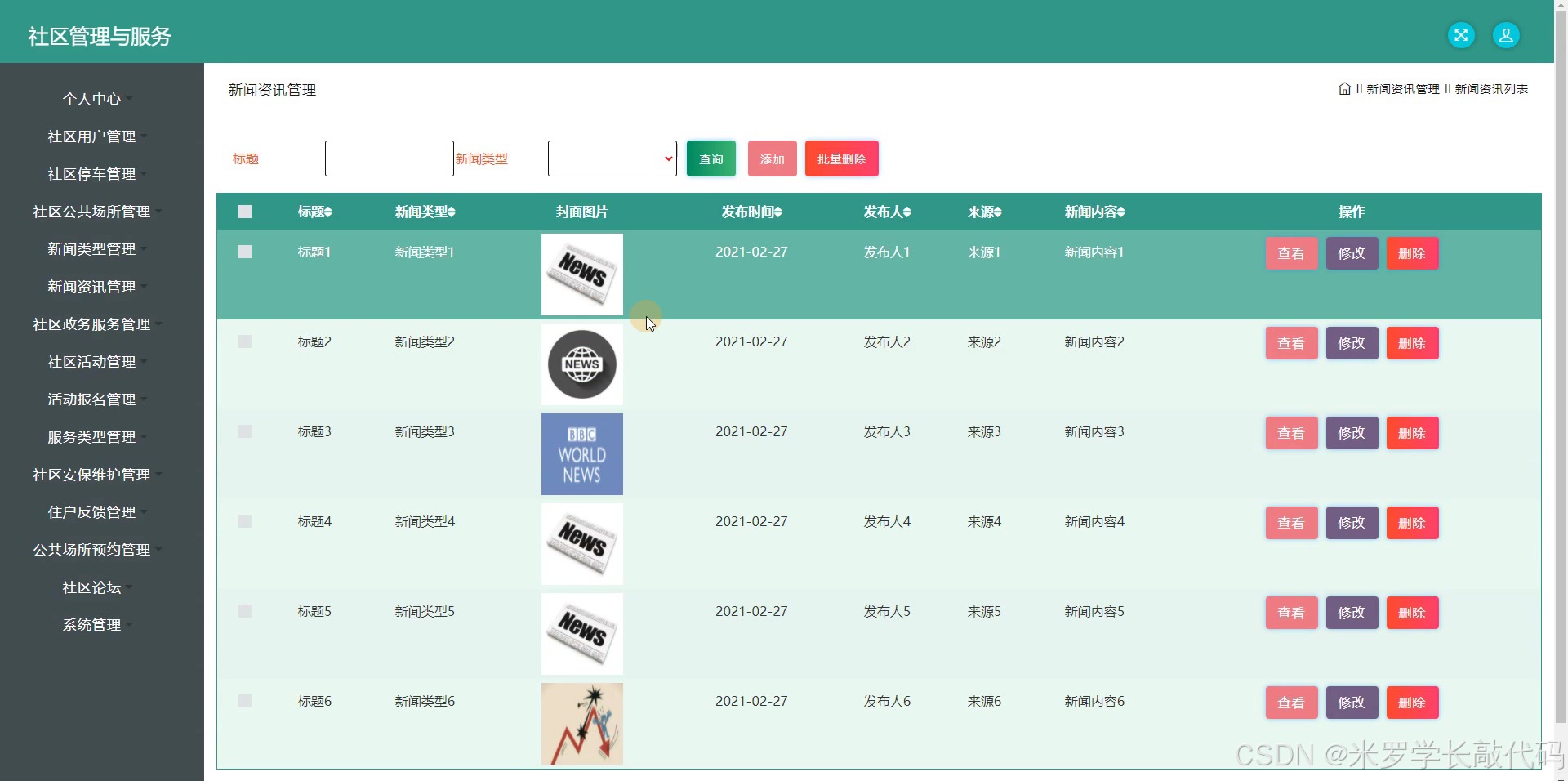Click the exit icon at top right
Screen dimensions: 1568x781
1461,35
